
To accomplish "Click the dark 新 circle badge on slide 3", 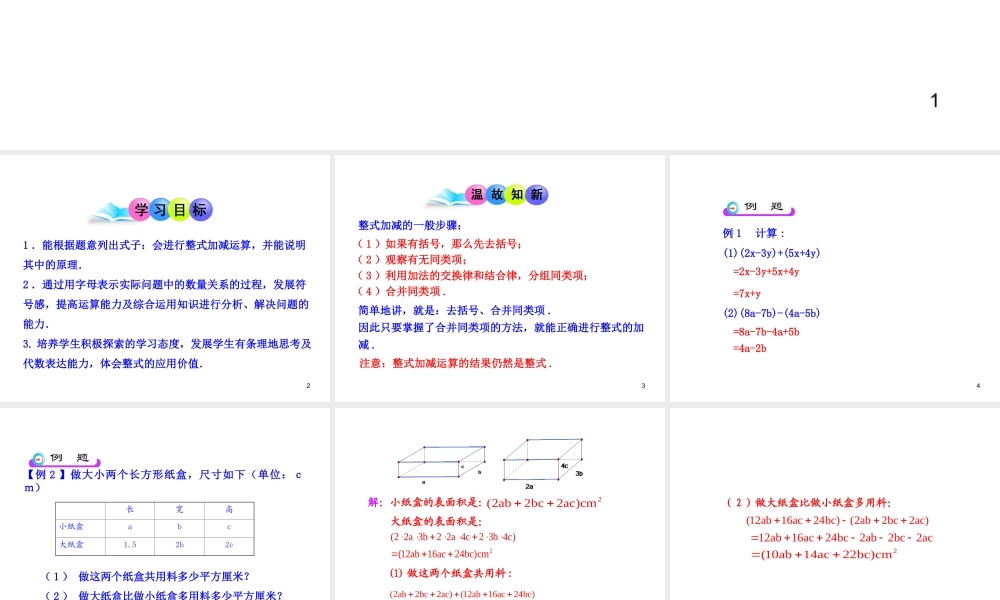I will [x=537, y=195].
